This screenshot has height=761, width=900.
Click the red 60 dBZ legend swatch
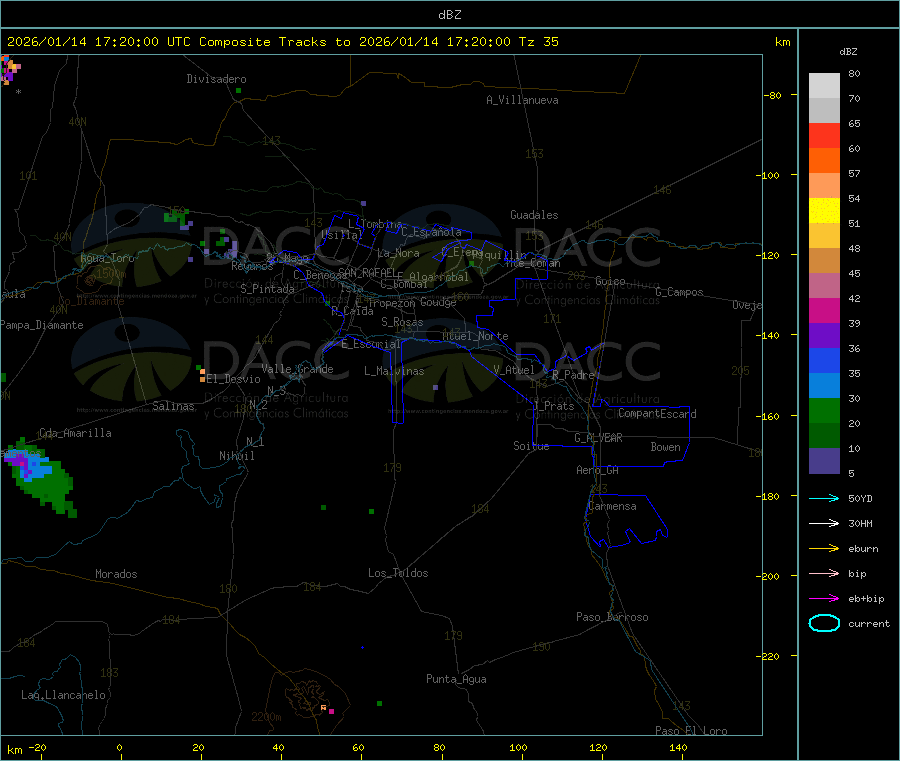tap(824, 135)
